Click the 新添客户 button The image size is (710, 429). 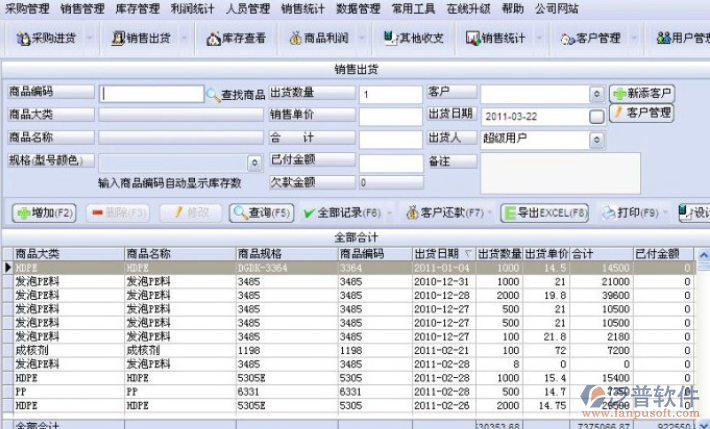pyautogui.click(x=642, y=93)
